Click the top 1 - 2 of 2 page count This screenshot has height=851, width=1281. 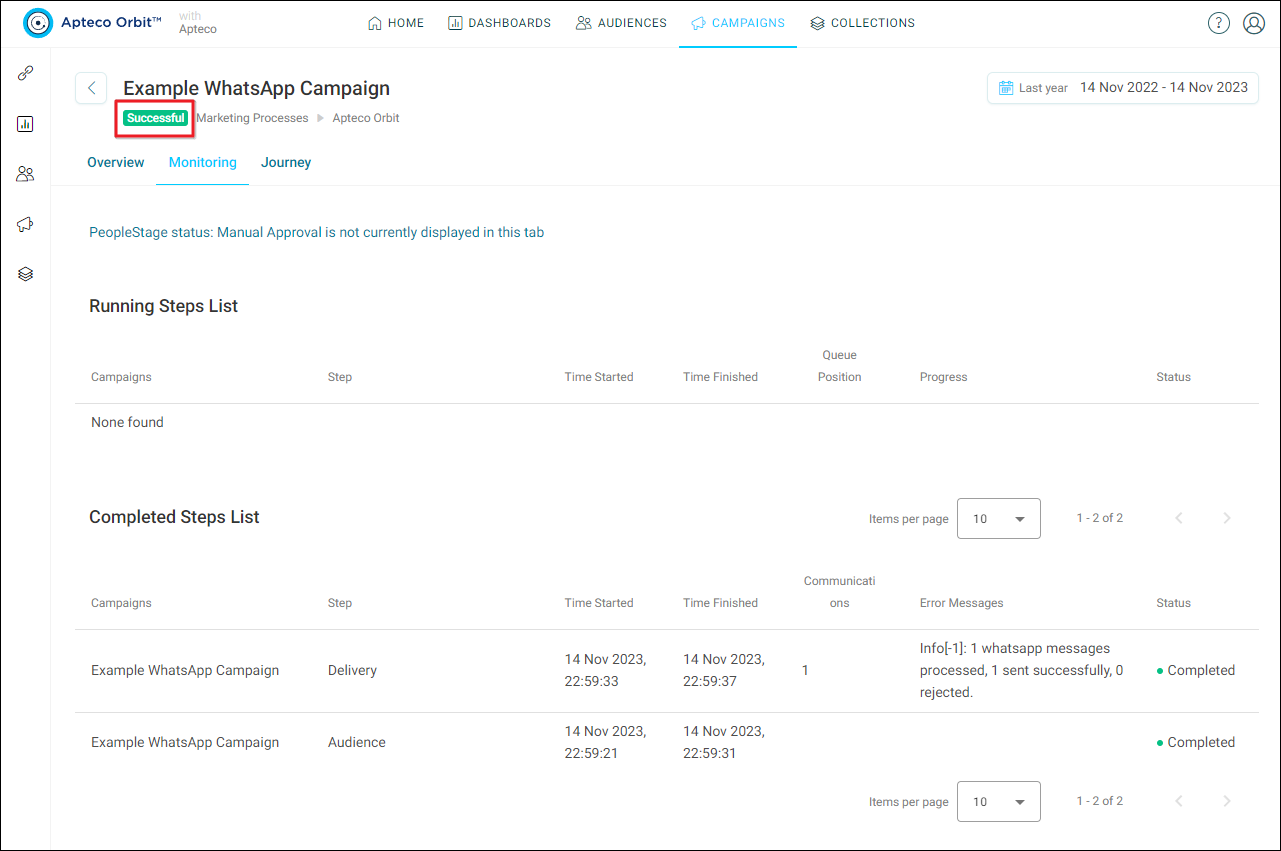click(1100, 518)
